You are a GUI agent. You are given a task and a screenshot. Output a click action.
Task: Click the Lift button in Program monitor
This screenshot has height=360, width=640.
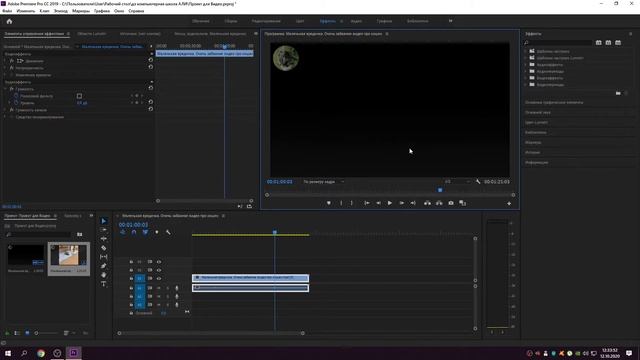[427, 203]
